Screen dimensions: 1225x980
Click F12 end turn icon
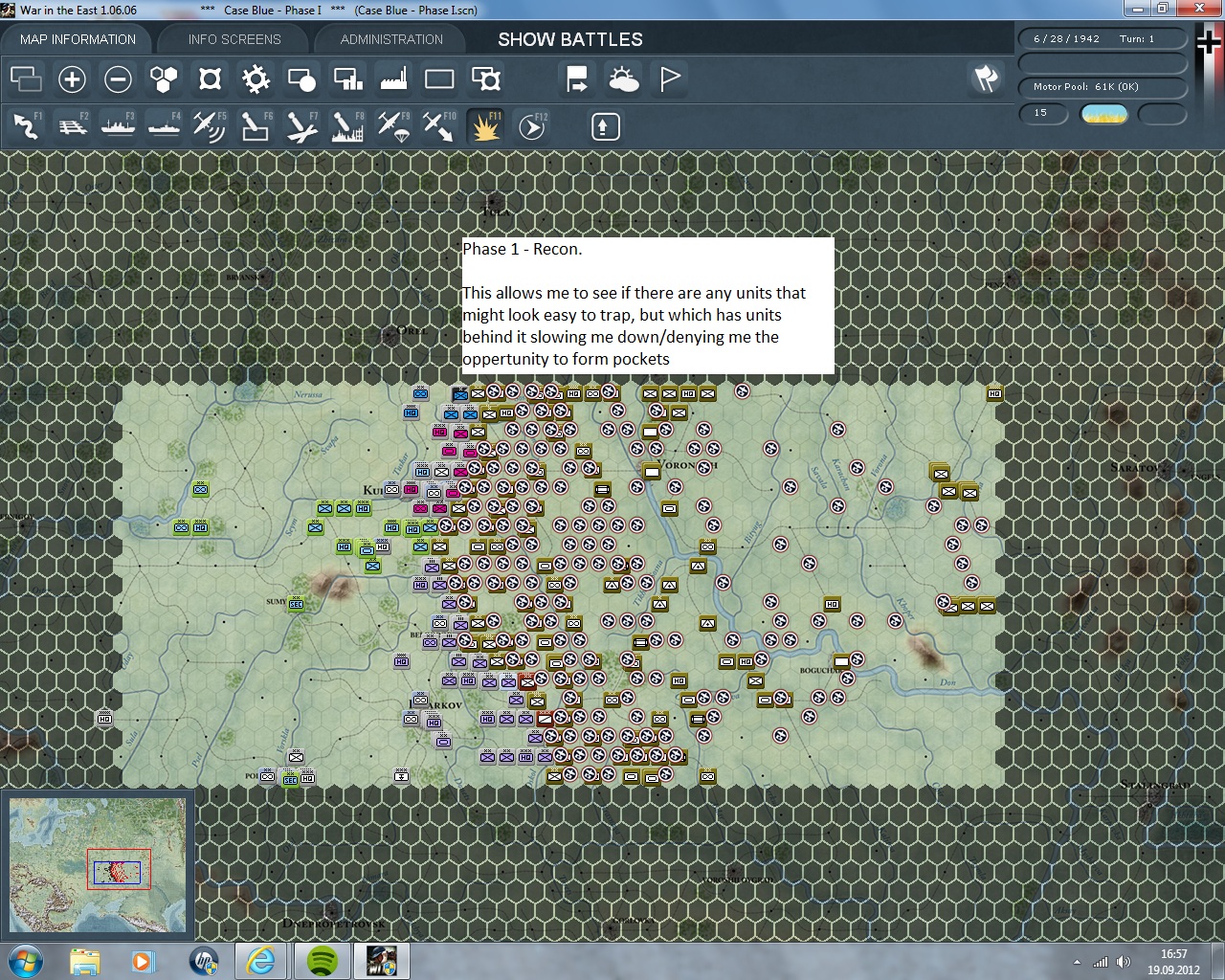(531, 126)
